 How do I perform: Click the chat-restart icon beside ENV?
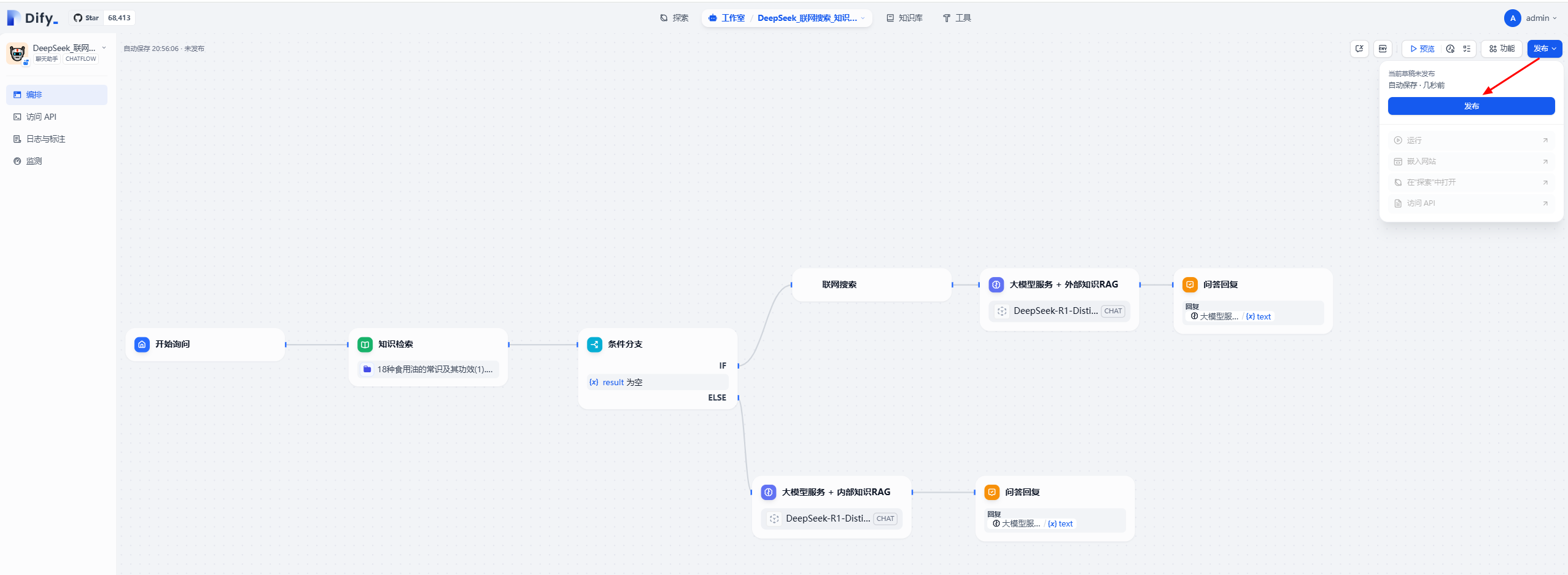(1359, 49)
